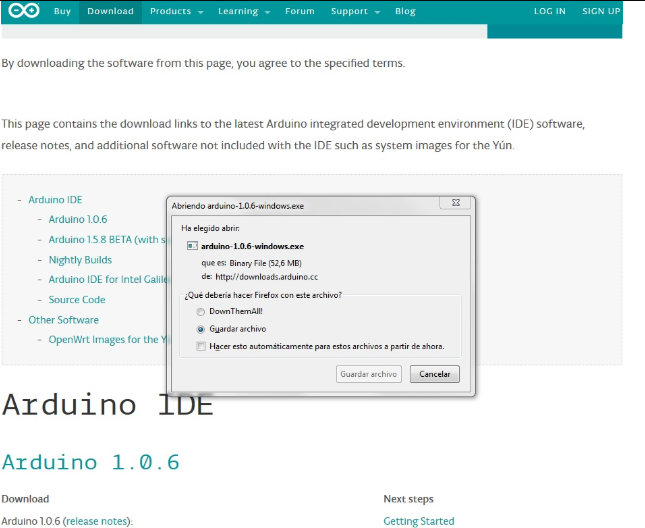
Task: Select the Guardar archivo radio option
Action: click(x=200, y=329)
